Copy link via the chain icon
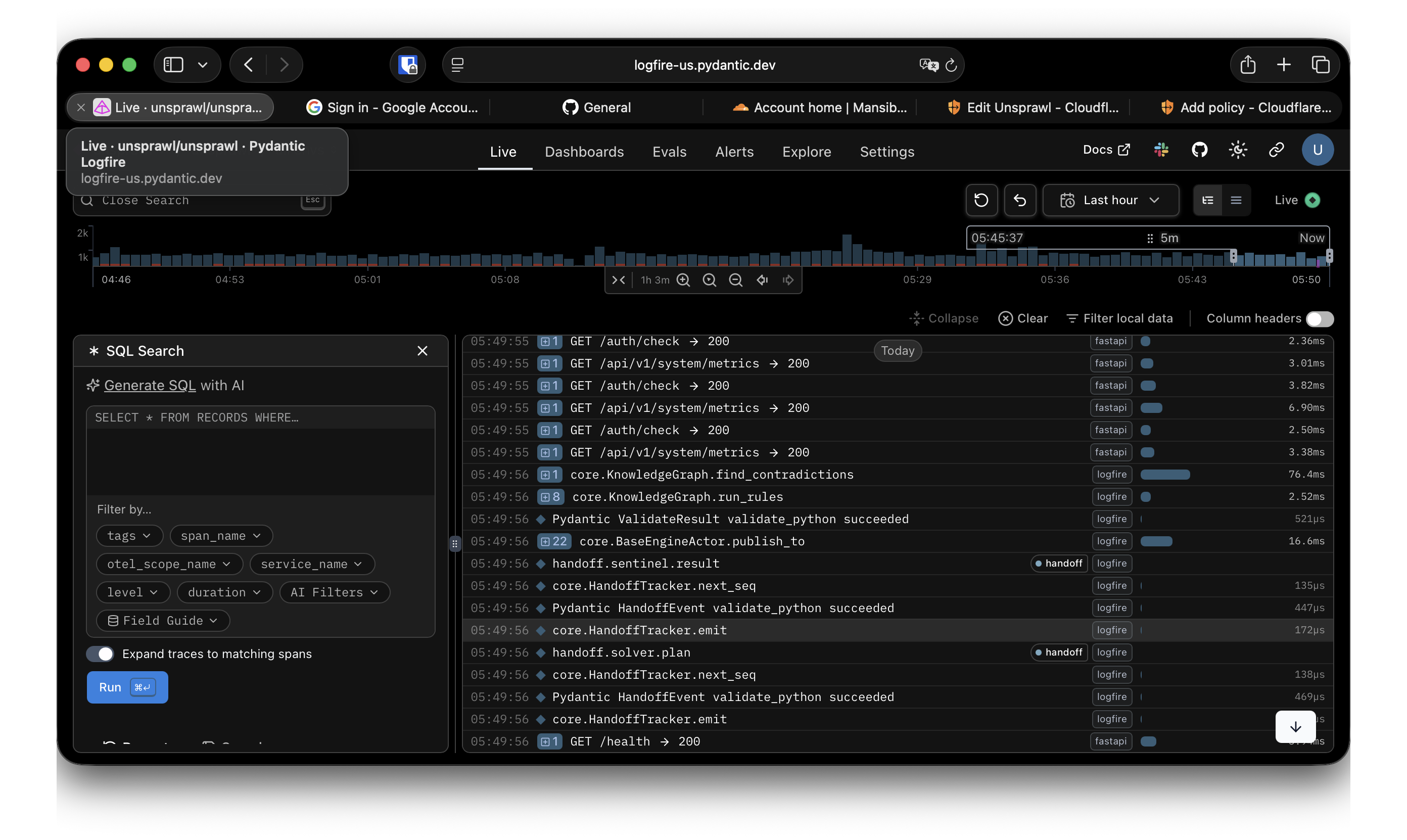1407x840 pixels. [x=1276, y=150]
